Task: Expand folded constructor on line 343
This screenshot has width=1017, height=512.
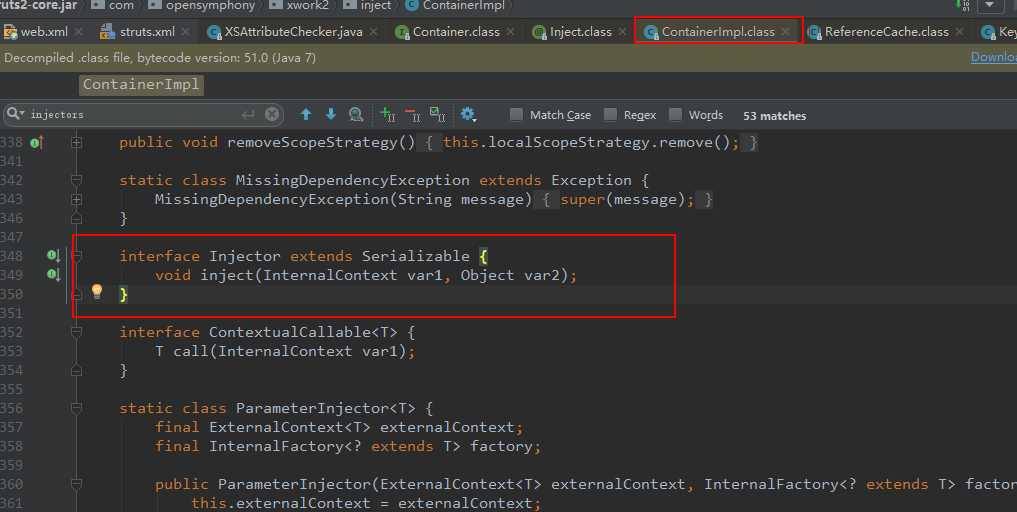Action: pyautogui.click(x=77, y=199)
